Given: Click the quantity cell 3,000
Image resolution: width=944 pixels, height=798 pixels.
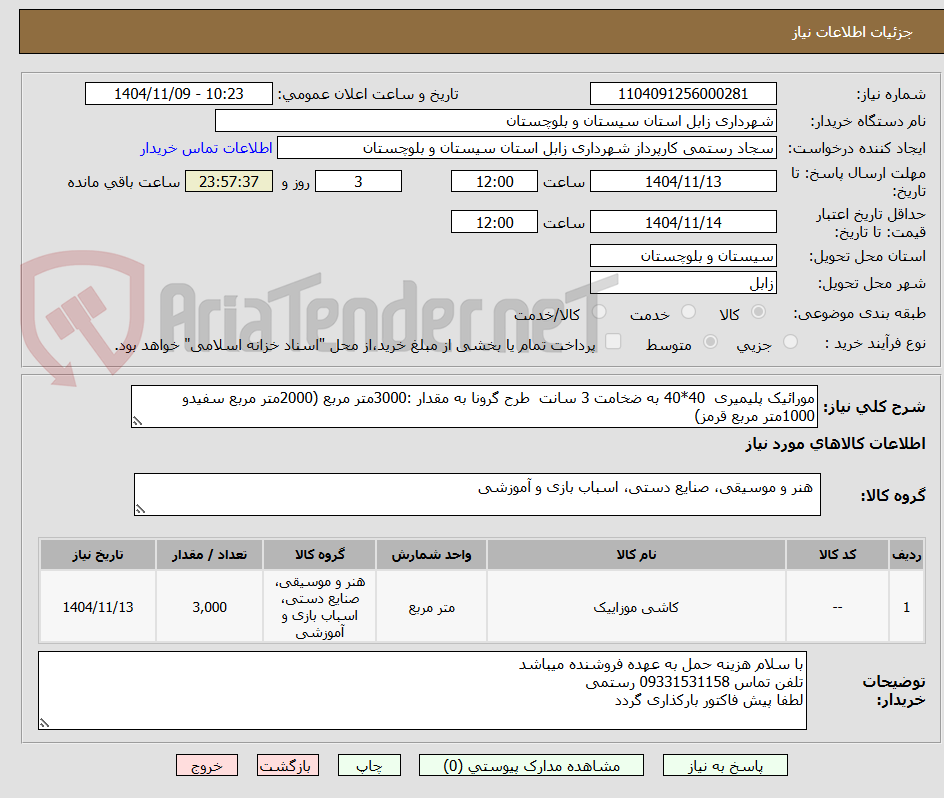Looking at the screenshot, I should click(210, 607).
